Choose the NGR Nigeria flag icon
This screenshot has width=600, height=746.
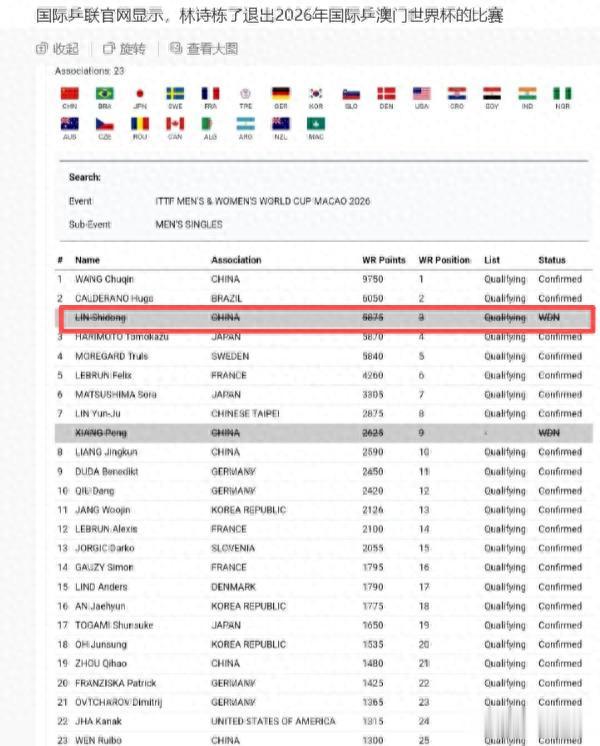tap(563, 94)
